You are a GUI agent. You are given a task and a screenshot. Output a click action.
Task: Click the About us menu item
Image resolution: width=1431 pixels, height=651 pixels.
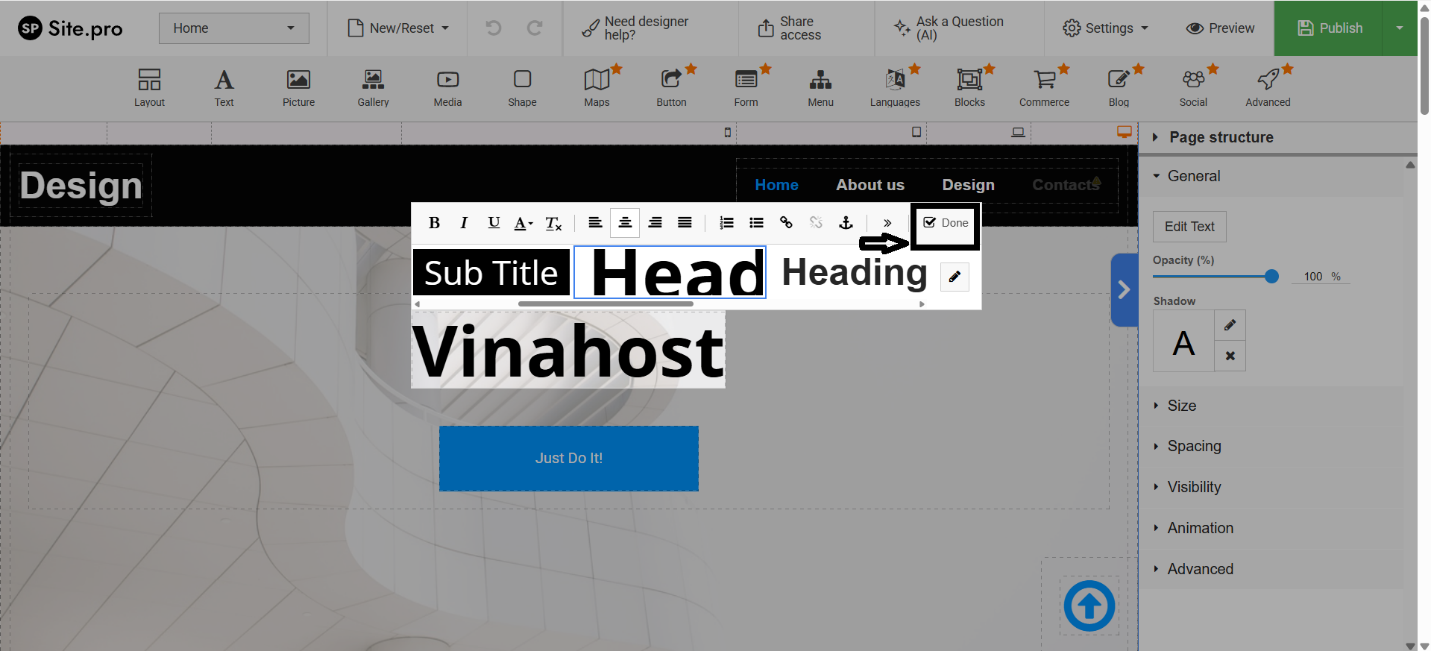[870, 185]
